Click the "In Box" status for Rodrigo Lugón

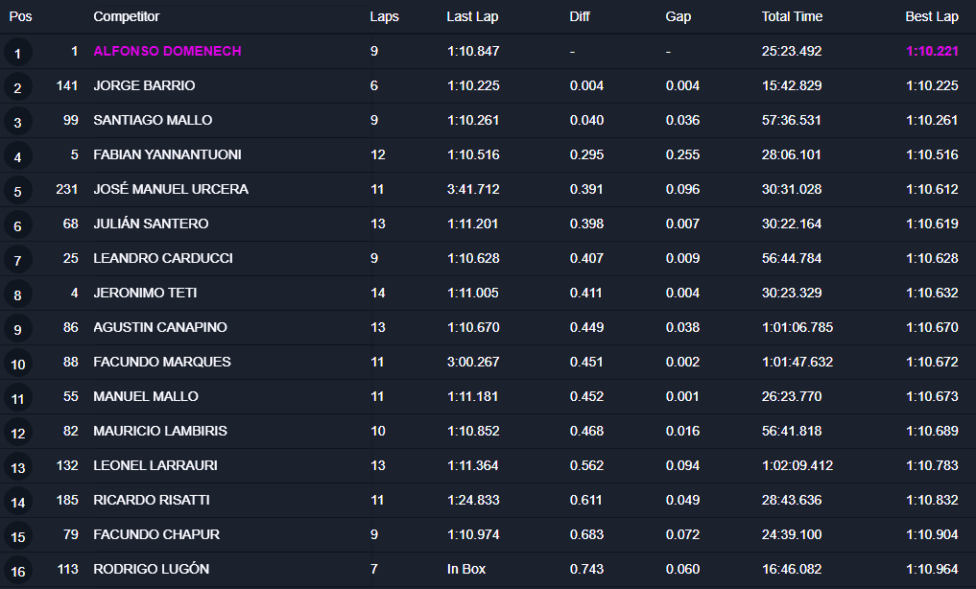click(x=466, y=569)
